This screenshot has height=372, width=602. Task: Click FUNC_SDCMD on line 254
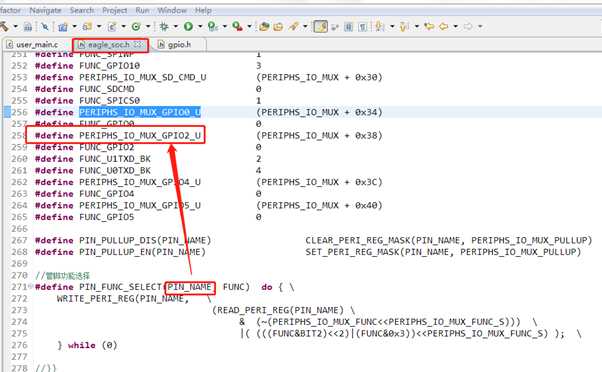click(x=107, y=89)
